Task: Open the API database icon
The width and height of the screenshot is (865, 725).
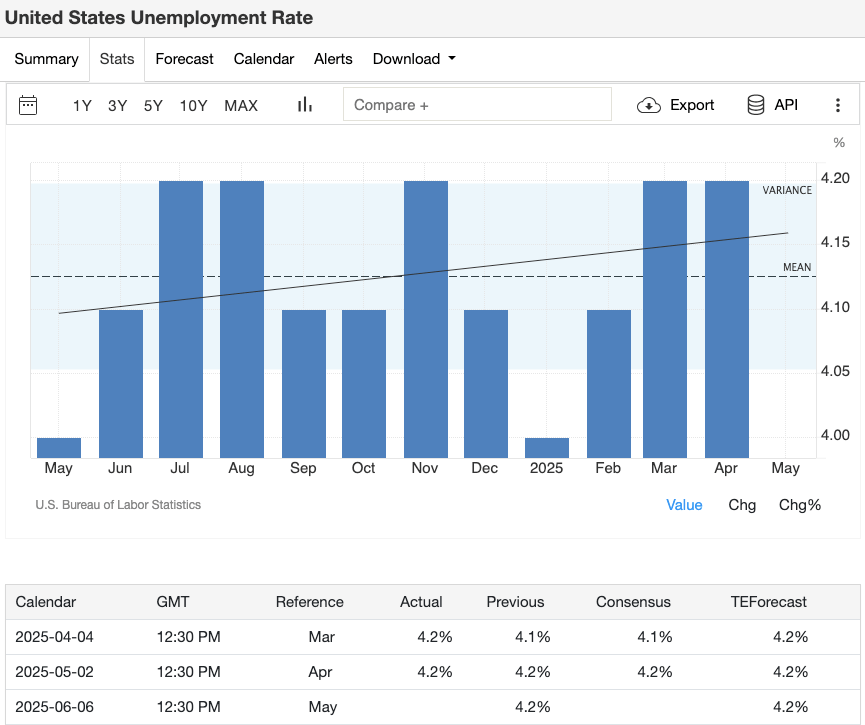Action: (x=756, y=104)
